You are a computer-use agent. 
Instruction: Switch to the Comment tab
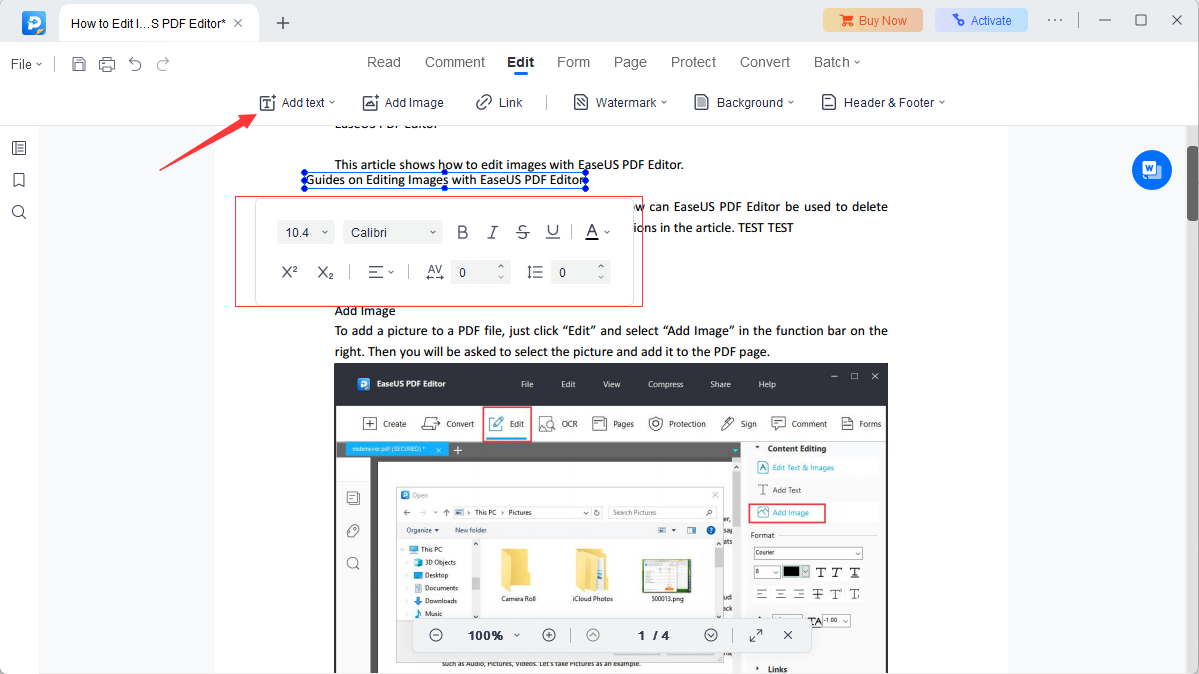[455, 62]
